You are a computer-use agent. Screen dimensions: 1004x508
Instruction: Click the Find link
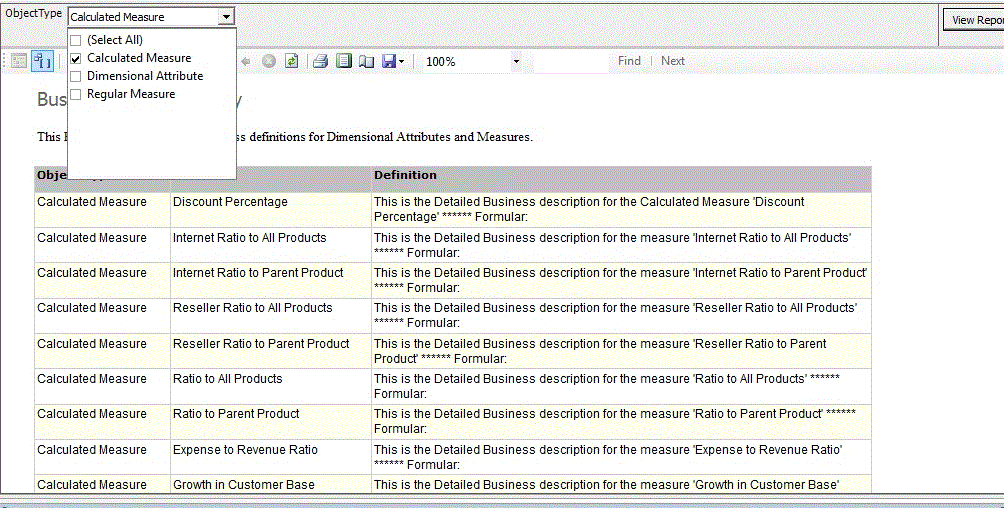629,61
